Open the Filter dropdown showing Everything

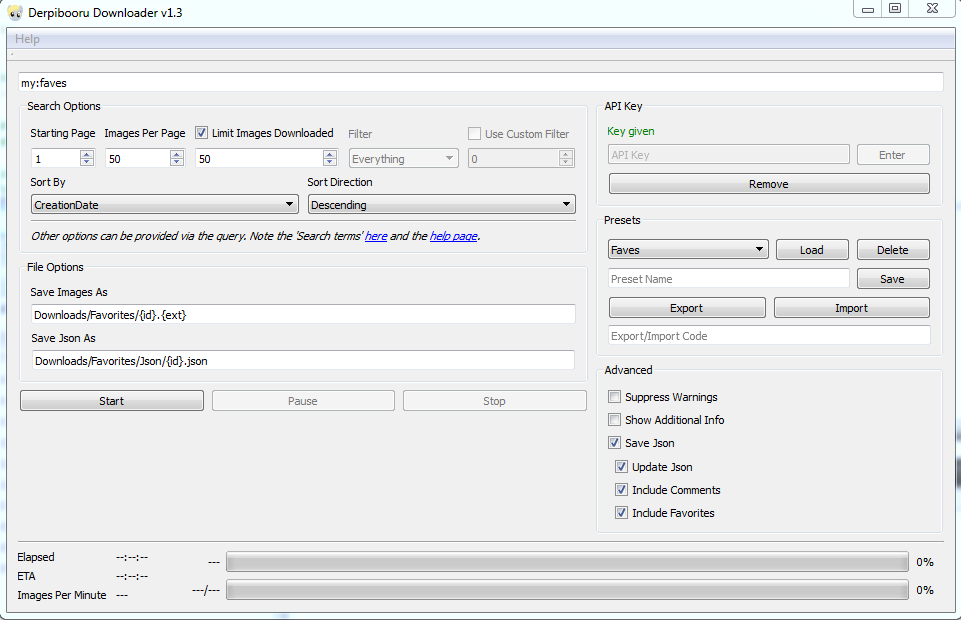tap(403, 159)
